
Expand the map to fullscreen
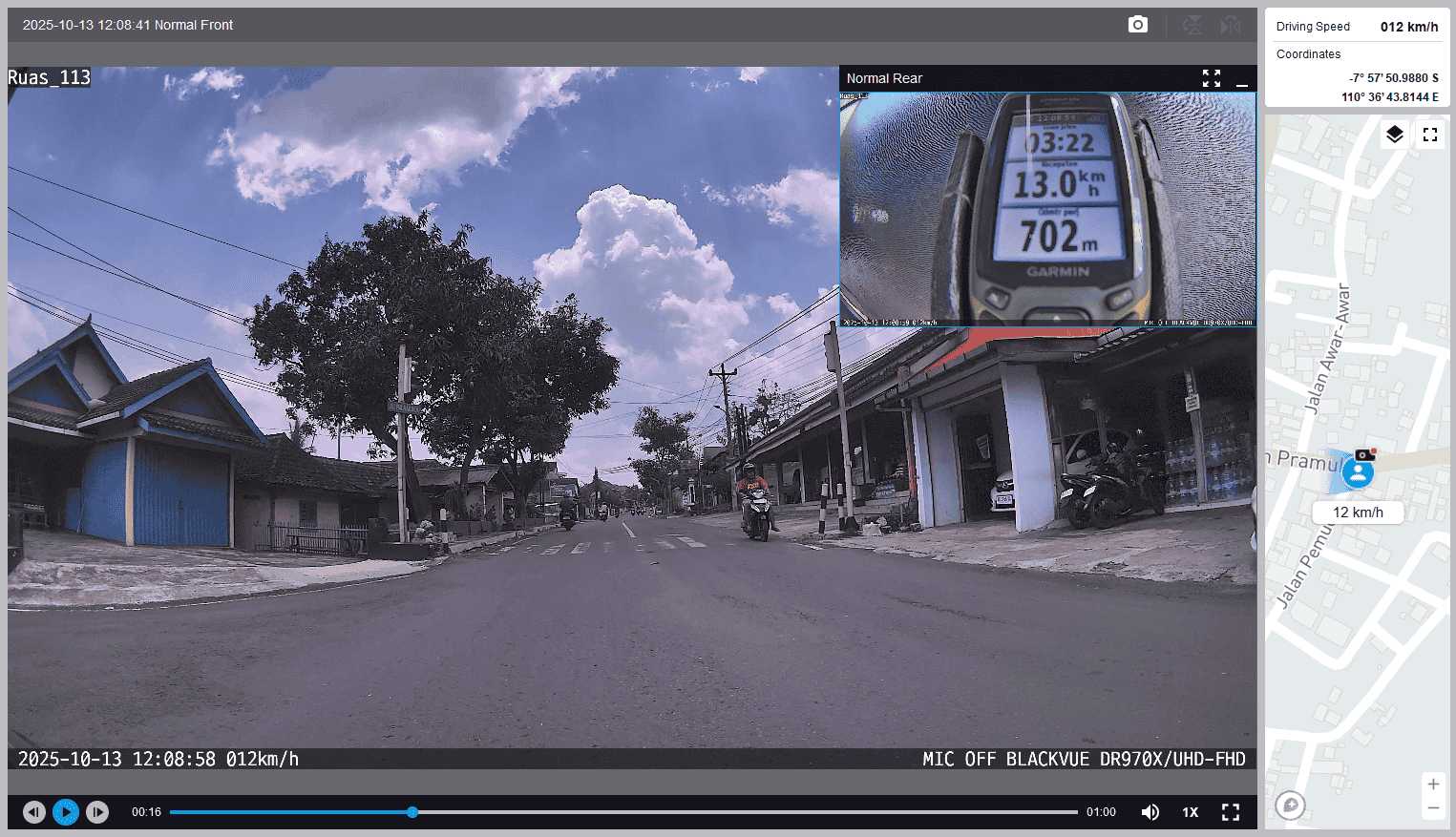coord(1430,135)
